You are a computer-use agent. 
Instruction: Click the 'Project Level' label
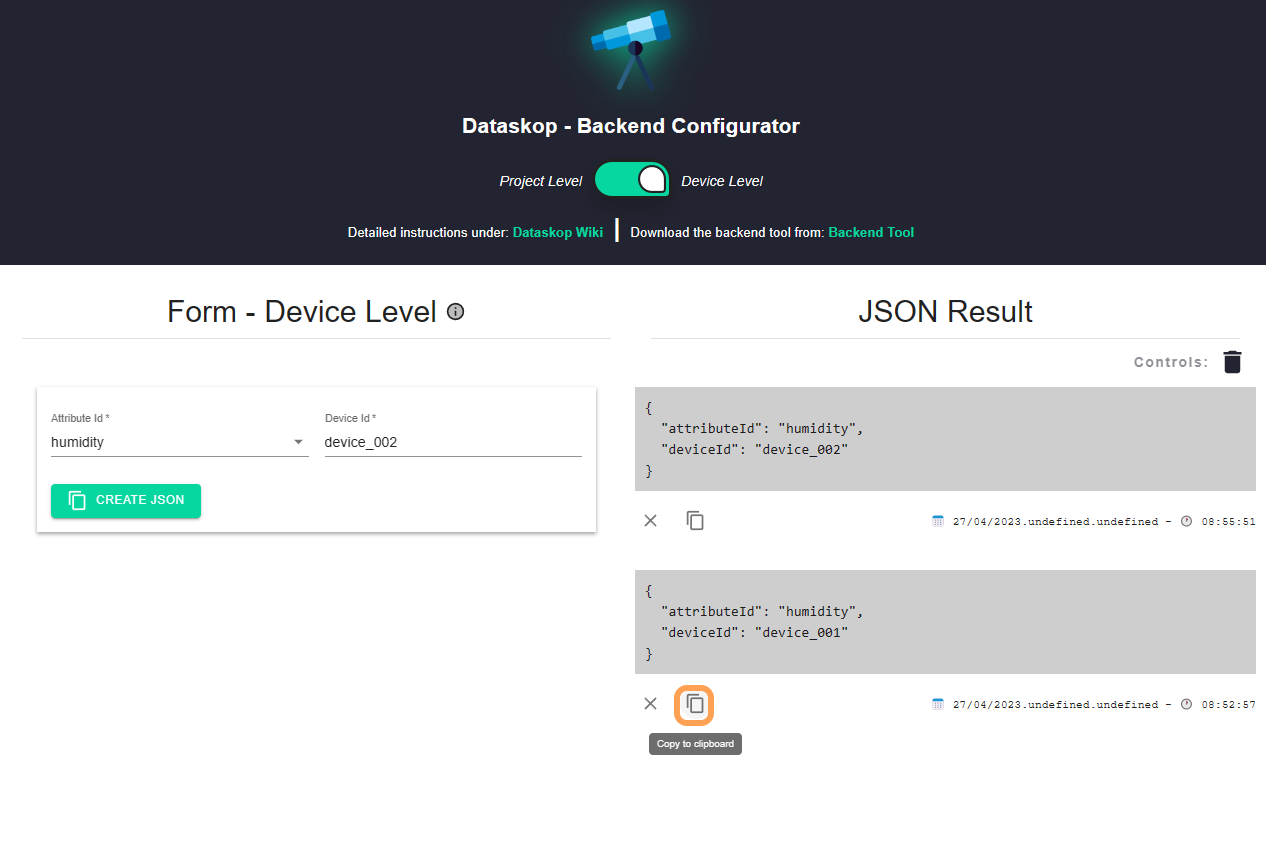point(541,181)
